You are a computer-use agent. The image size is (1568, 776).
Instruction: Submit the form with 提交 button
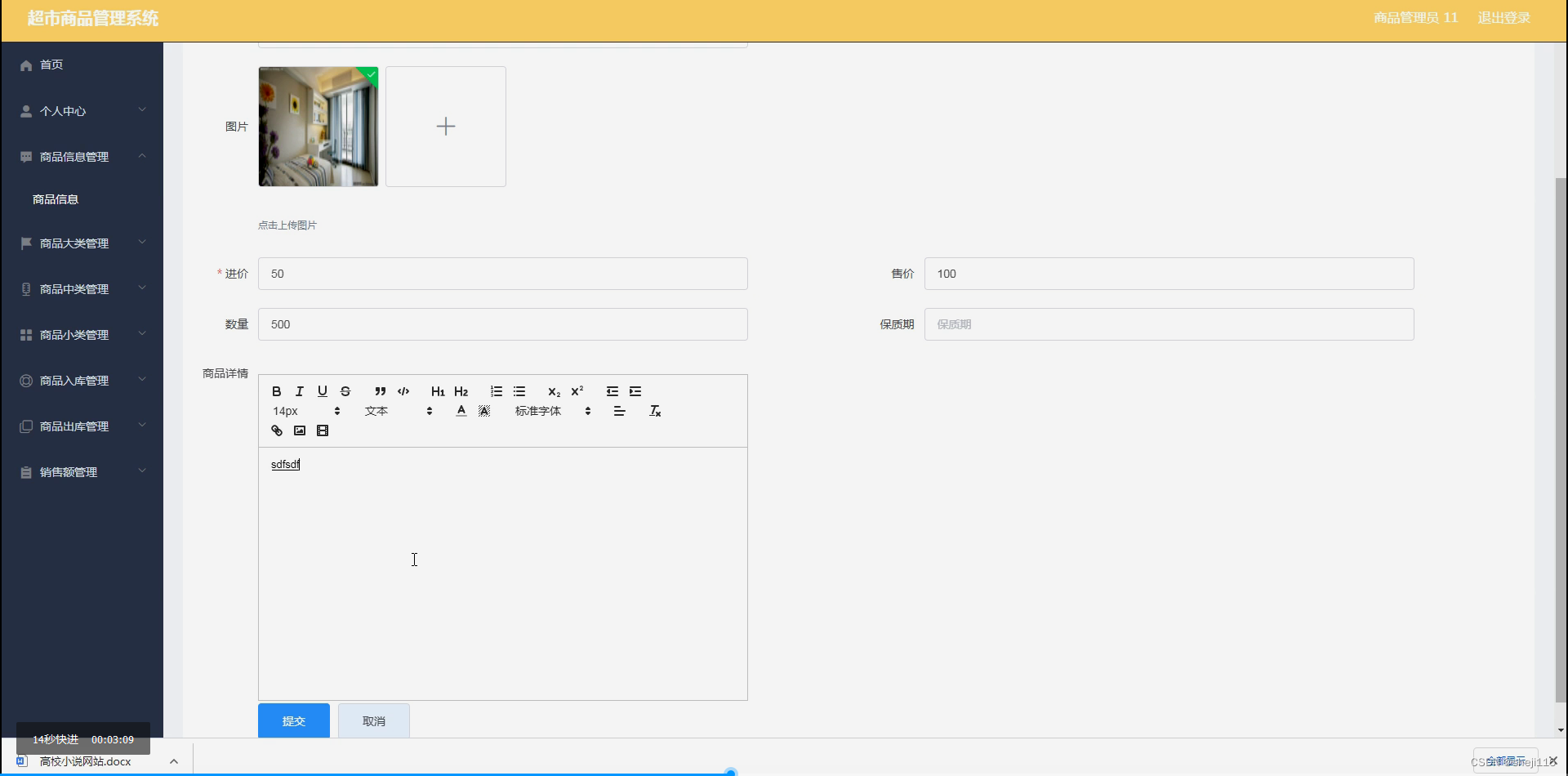click(x=293, y=720)
